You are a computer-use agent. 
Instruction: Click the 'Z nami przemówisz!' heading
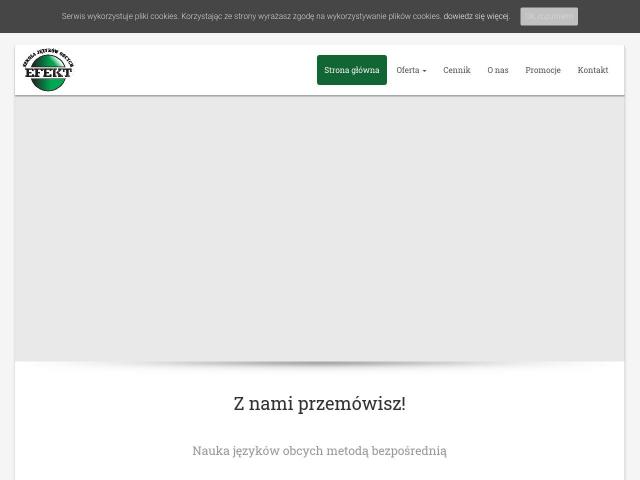[320, 404]
